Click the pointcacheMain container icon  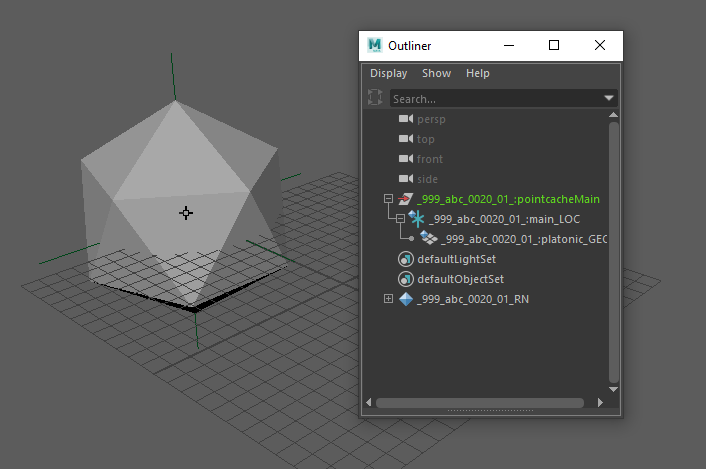click(x=405, y=199)
